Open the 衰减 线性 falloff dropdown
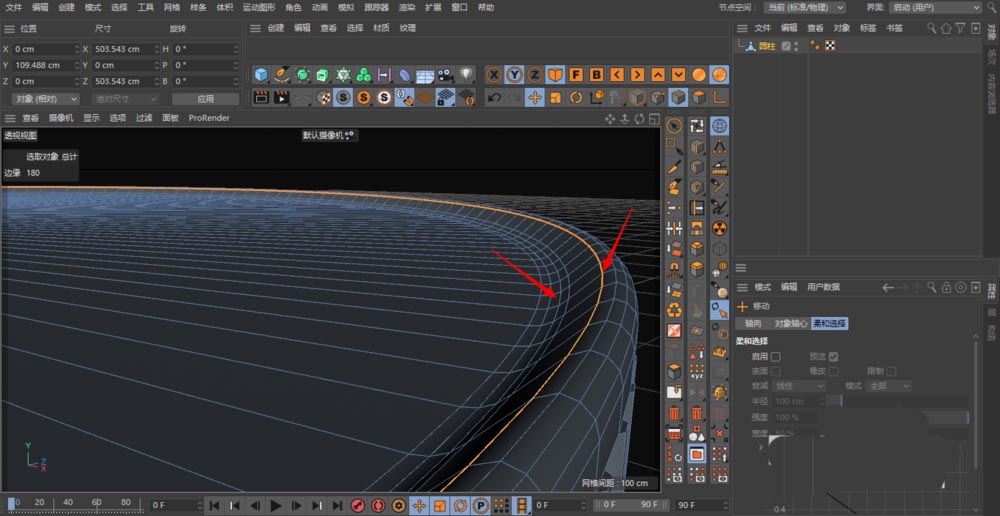Screen dimensions: 1000x516 799,386
